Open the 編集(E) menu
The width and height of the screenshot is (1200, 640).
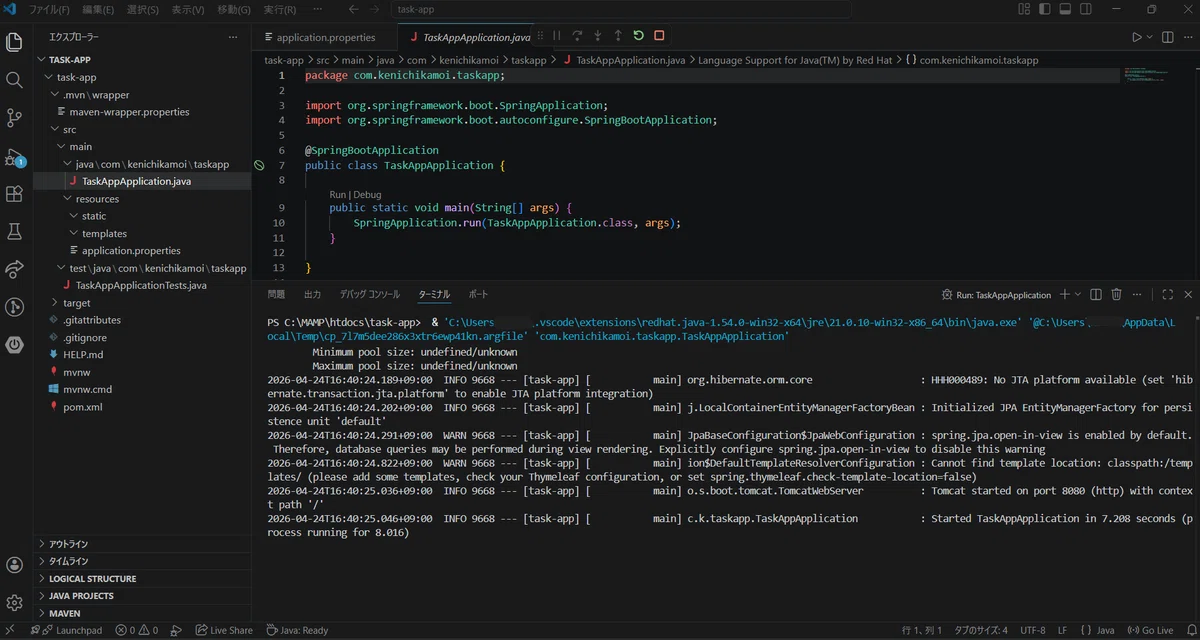pyautogui.click(x=98, y=10)
